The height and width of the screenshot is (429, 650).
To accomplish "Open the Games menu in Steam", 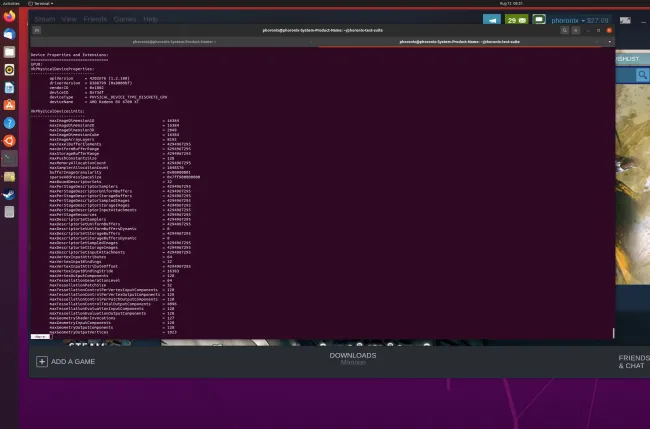I will point(124,19).
